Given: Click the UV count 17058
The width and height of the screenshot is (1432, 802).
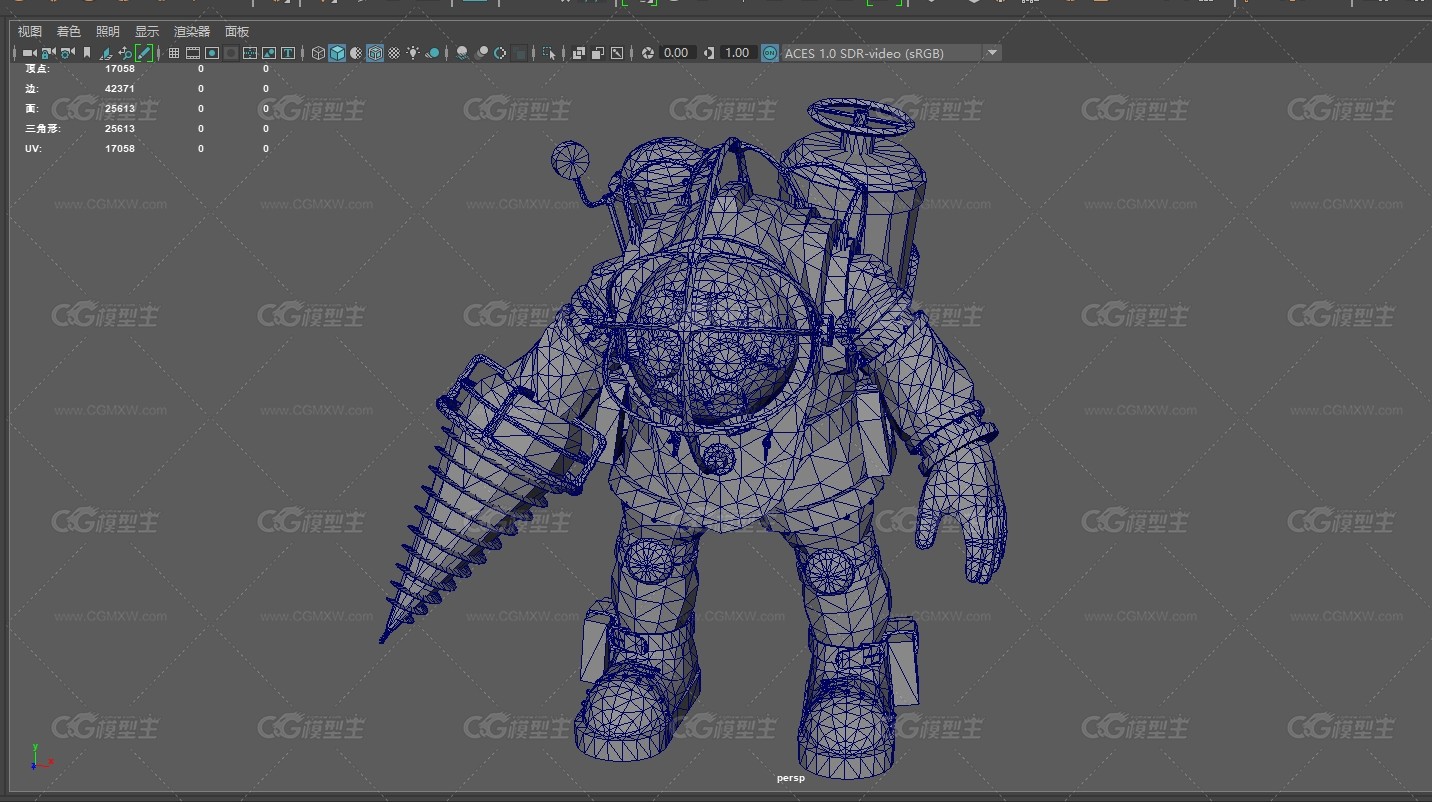Looking at the screenshot, I should 120,149.
